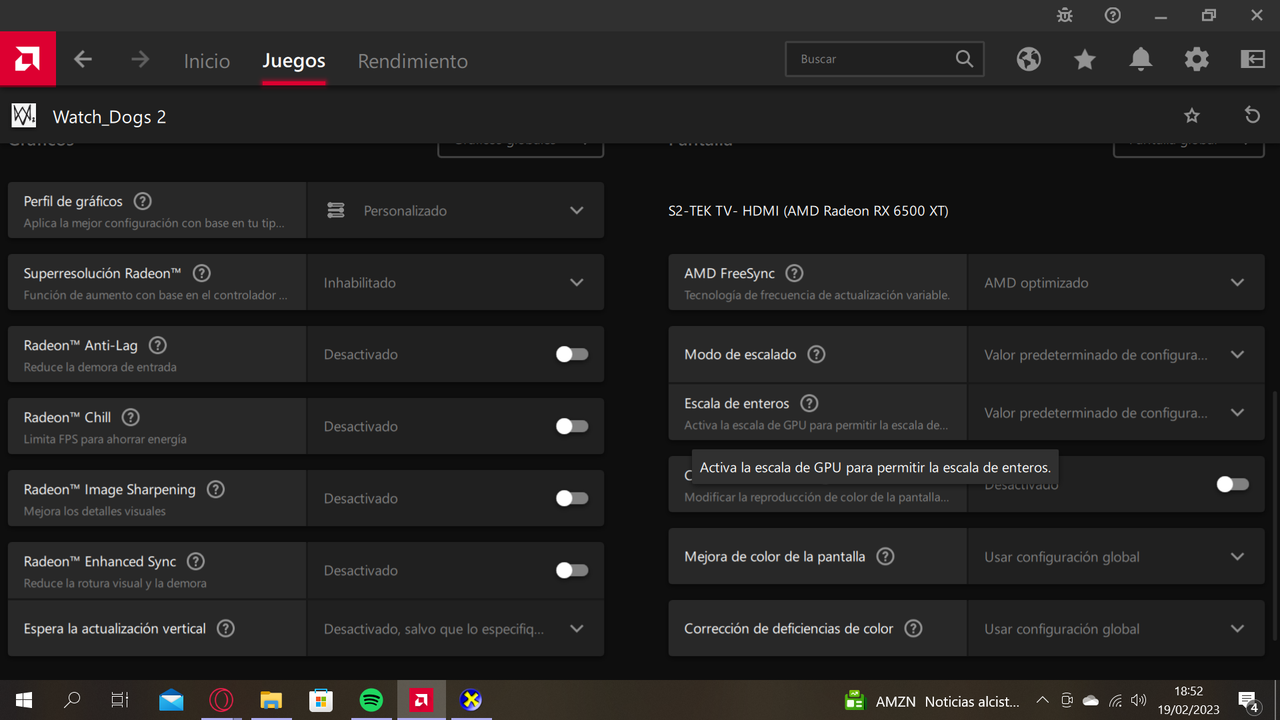The image size is (1280, 720).
Task: Show help for Mejora de color de la pantalla
Action: click(x=885, y=556)
